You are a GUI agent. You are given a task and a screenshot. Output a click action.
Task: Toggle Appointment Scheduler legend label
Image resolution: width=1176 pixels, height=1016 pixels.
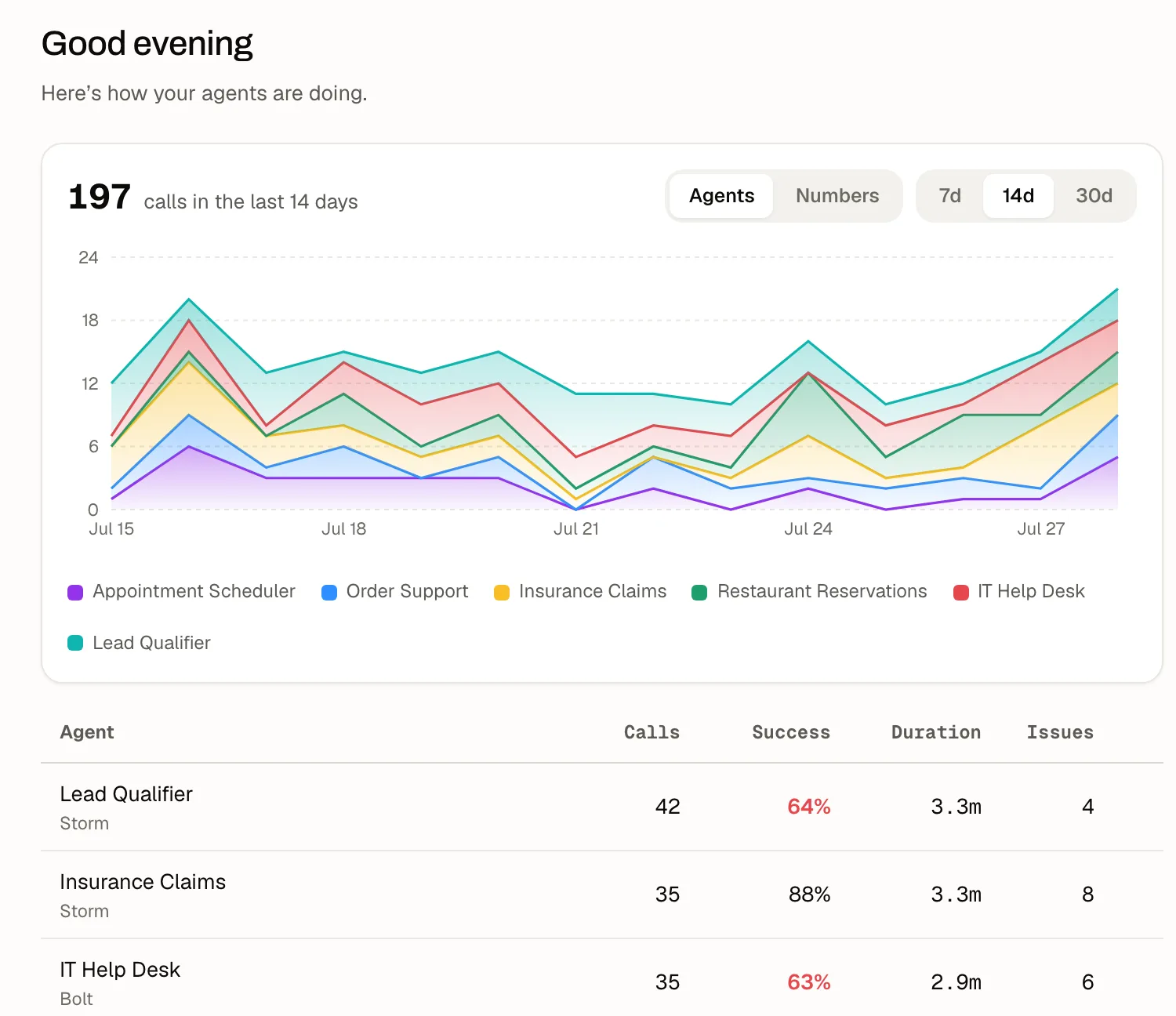[194, 591]
